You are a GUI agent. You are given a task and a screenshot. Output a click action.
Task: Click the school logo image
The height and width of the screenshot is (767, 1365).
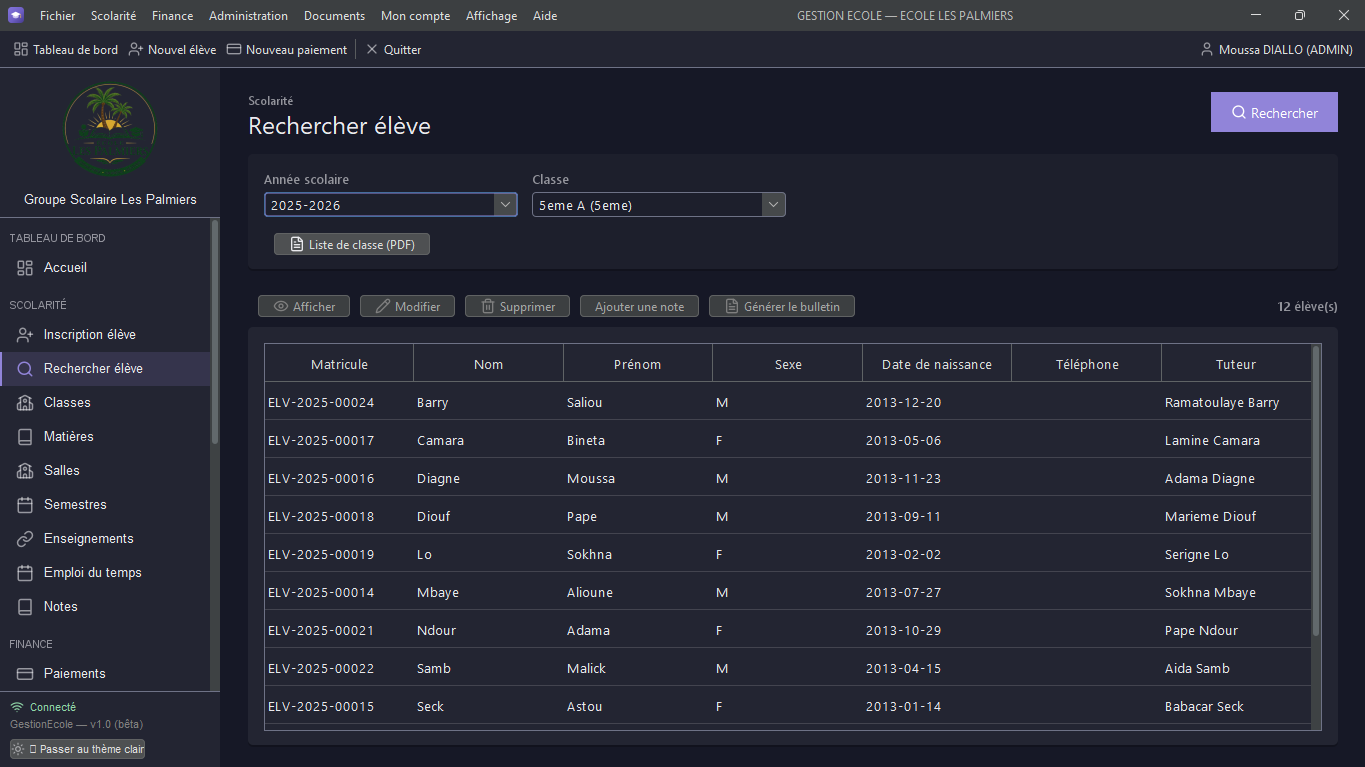pyautogui.click(x=110, y=130)
